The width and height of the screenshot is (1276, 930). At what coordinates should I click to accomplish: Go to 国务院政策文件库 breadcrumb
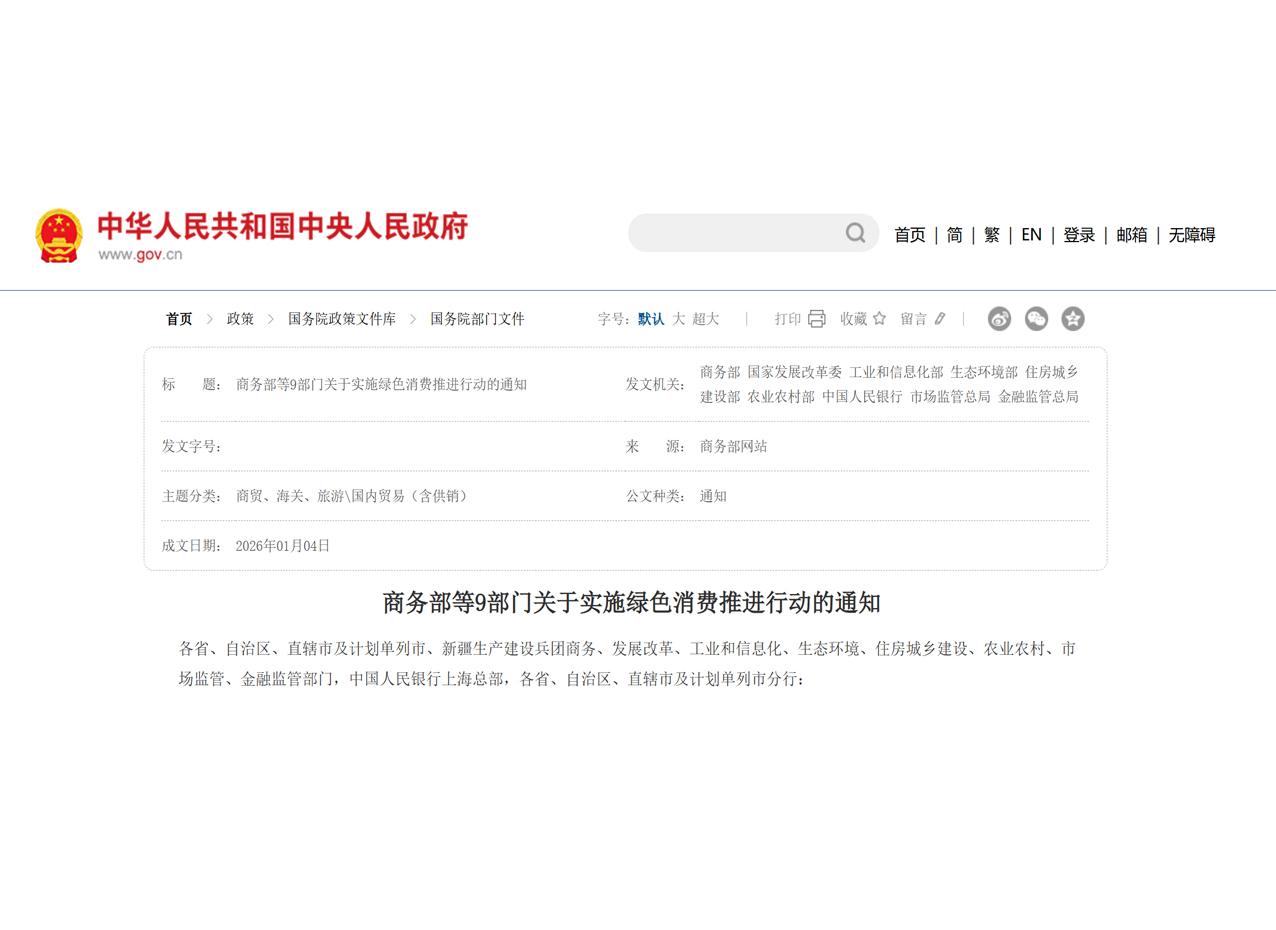tap(342, 319)
